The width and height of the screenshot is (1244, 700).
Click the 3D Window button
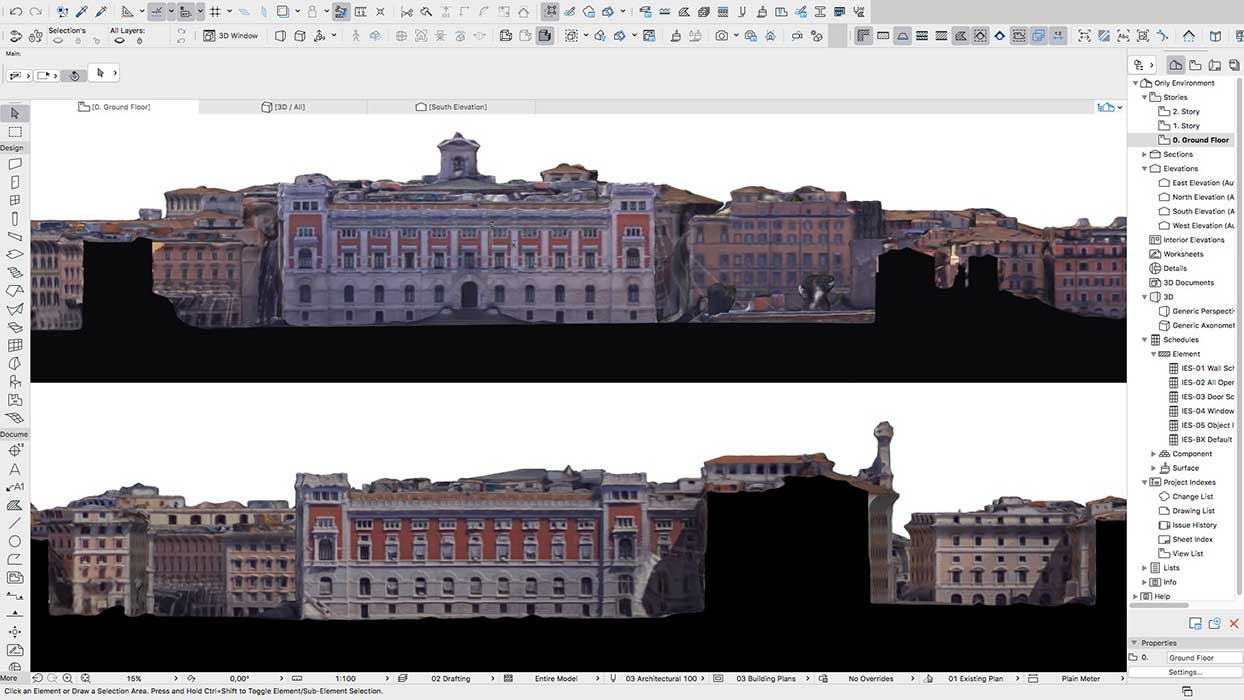[x=234, y=34]
